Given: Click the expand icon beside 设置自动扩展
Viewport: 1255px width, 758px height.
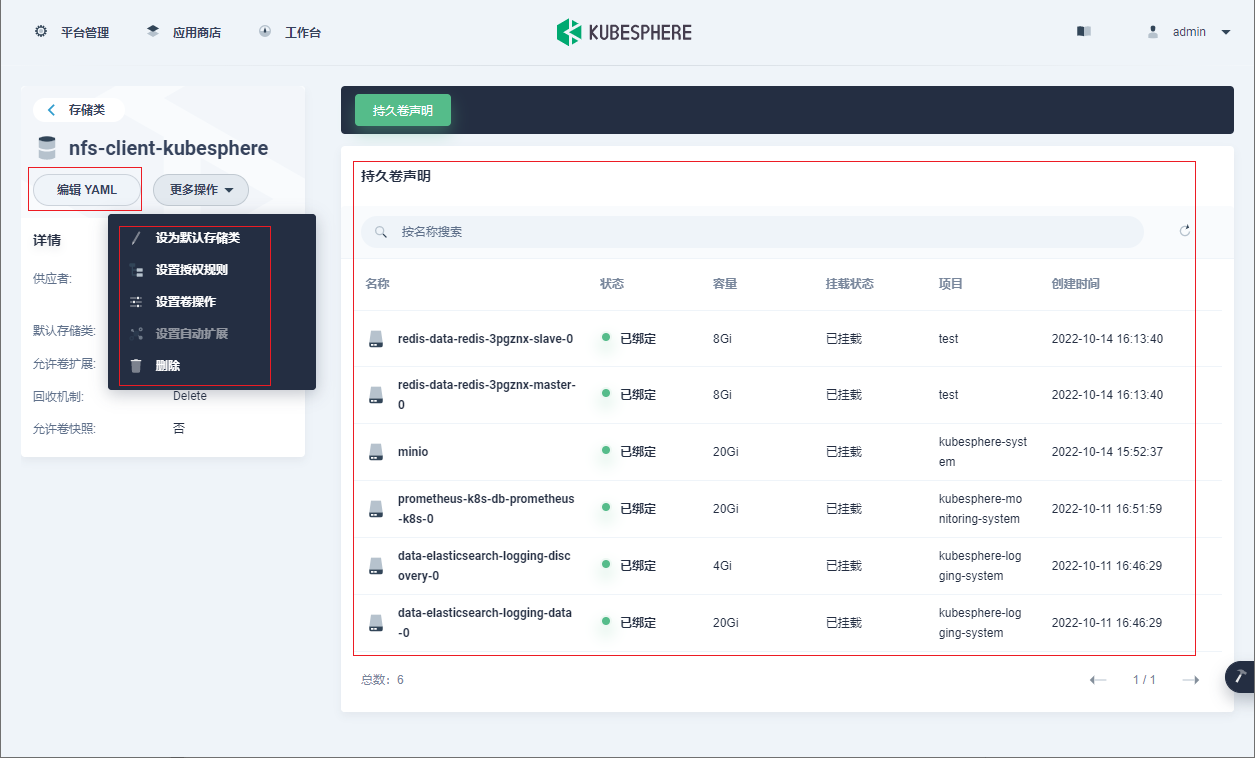Looking at the screenshot, I should (x=136, y=334).
